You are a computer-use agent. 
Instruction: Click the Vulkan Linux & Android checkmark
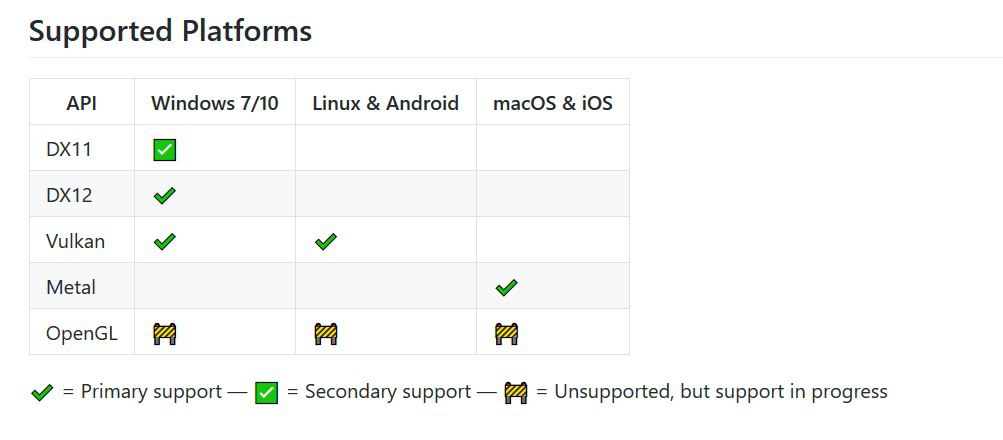click(325, 242)
